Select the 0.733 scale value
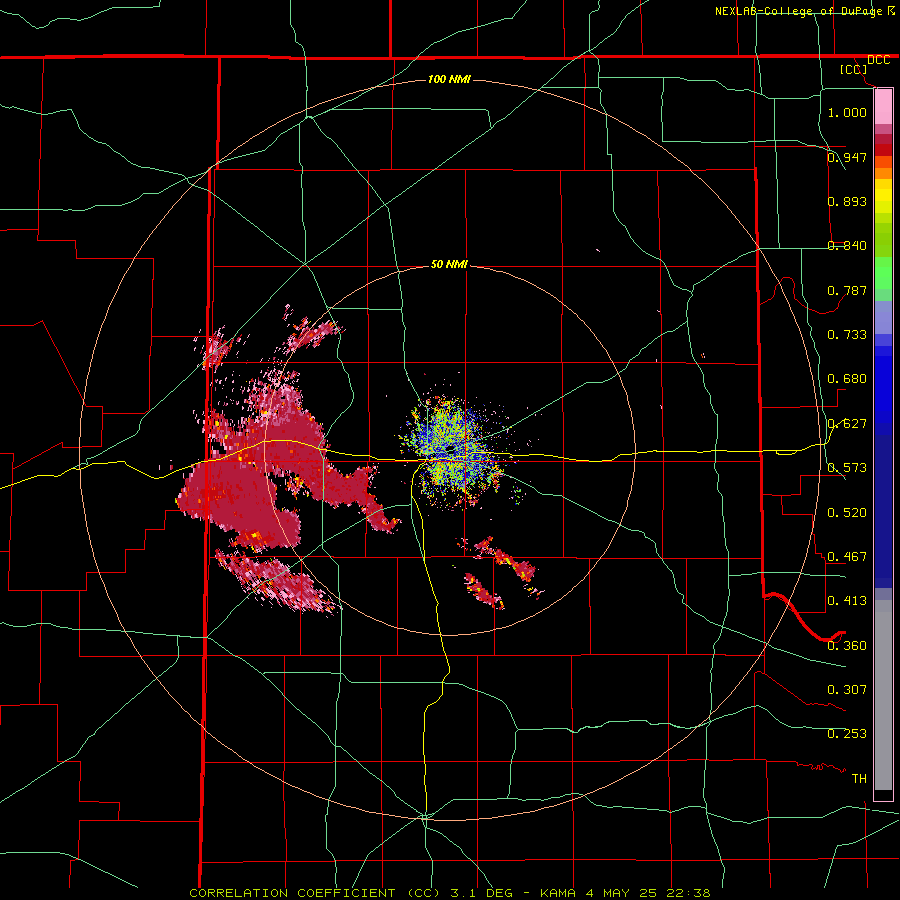Screen dimensions: 900x900 (x=847, y=334)
